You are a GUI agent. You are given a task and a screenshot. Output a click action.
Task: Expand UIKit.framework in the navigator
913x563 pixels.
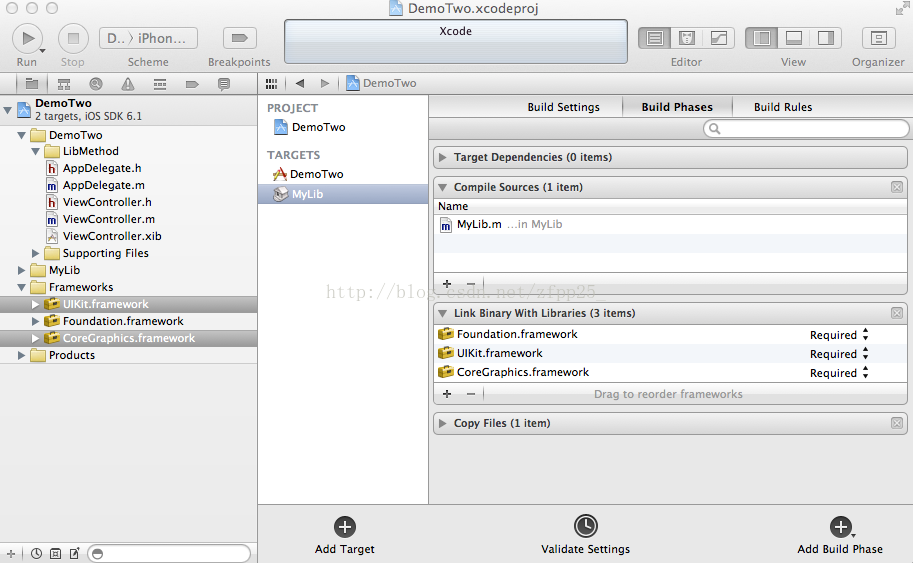[x=36, y=304]
